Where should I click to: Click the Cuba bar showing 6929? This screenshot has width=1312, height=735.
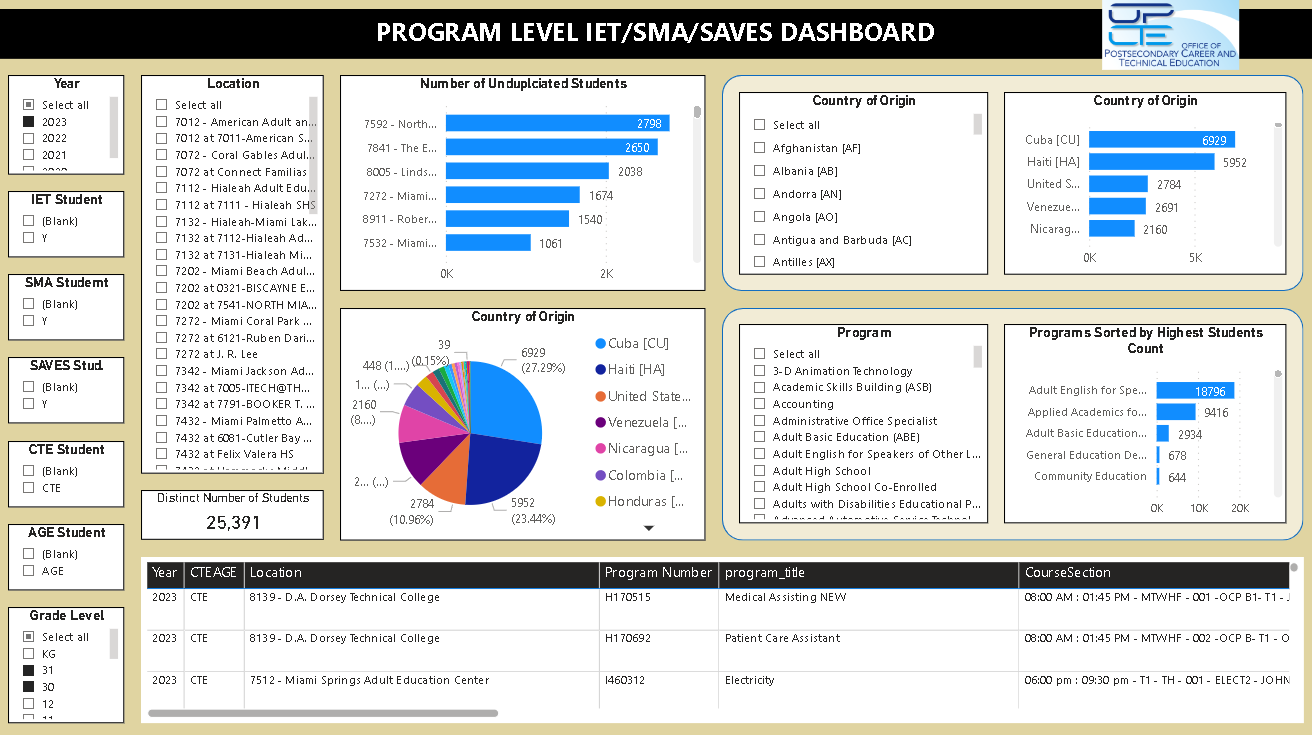[1161, 140]
